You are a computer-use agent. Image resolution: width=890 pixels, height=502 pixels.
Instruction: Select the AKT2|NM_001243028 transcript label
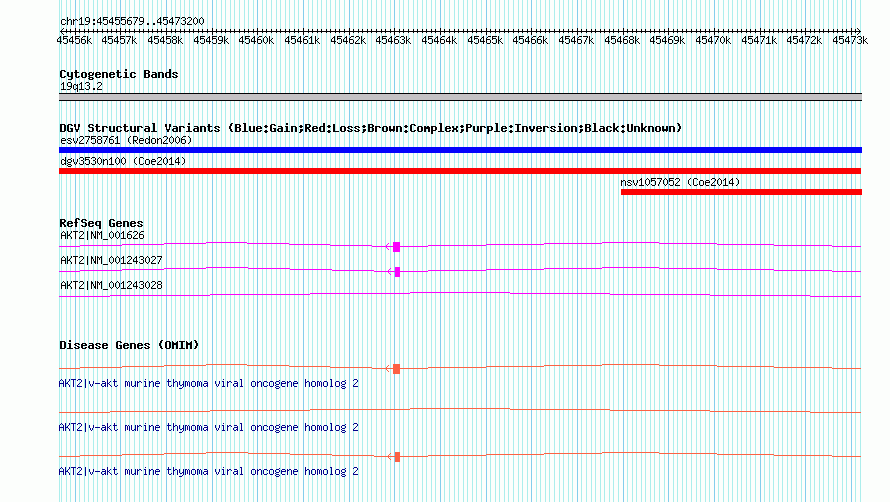coord(111,286)
